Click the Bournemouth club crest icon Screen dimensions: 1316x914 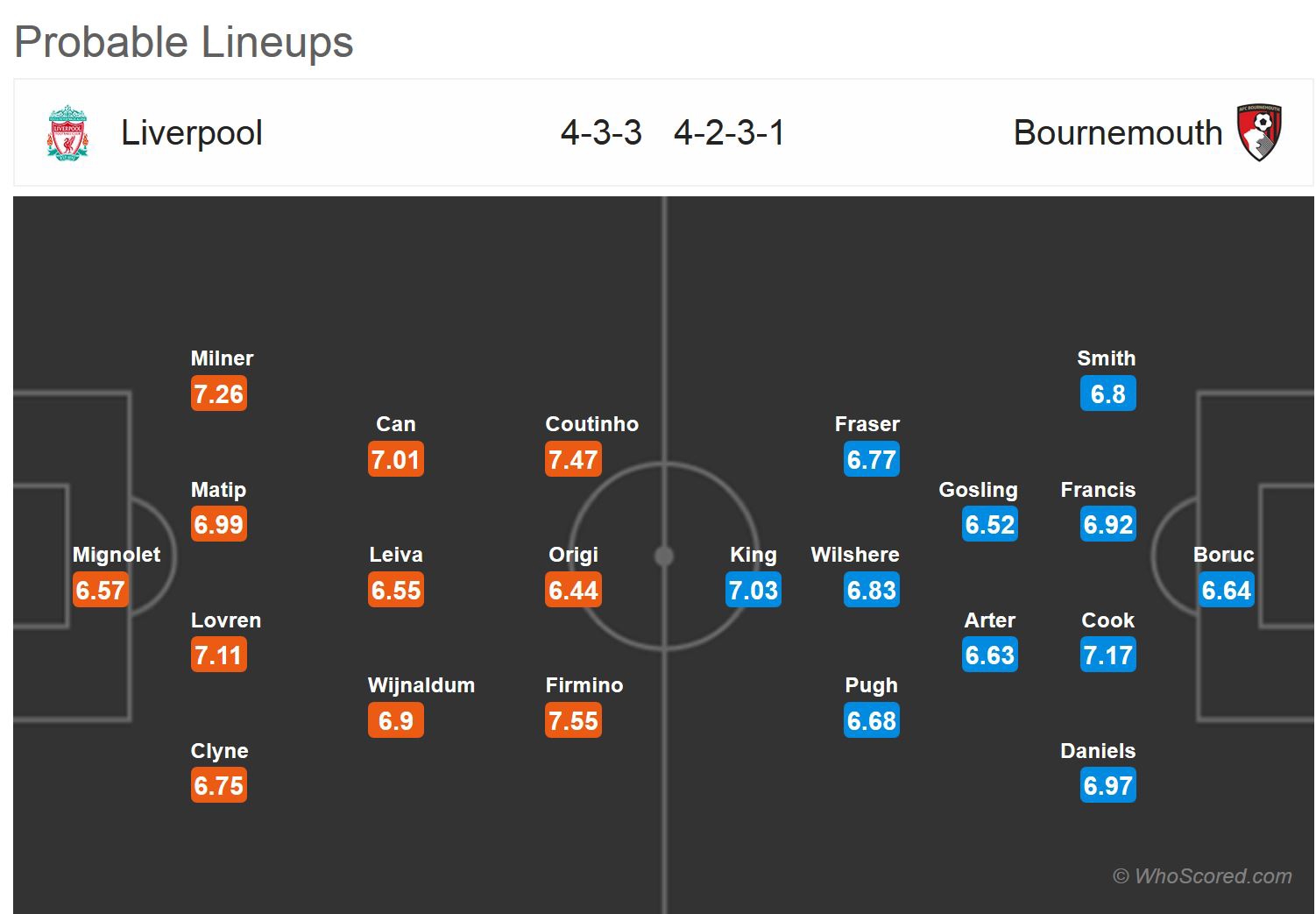click(1260, 133)
